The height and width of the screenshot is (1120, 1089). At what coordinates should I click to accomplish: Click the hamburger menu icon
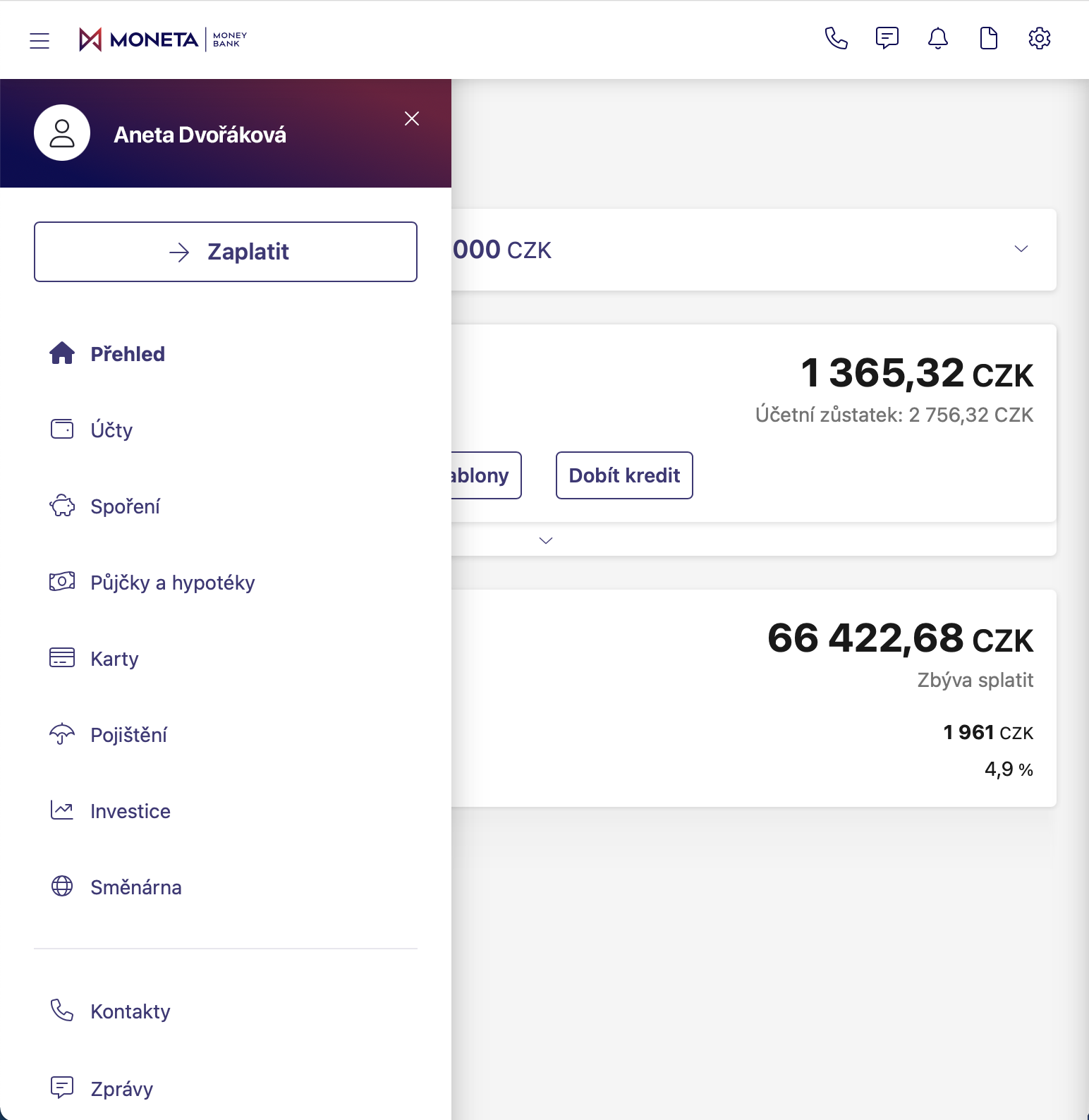[39, 40]
